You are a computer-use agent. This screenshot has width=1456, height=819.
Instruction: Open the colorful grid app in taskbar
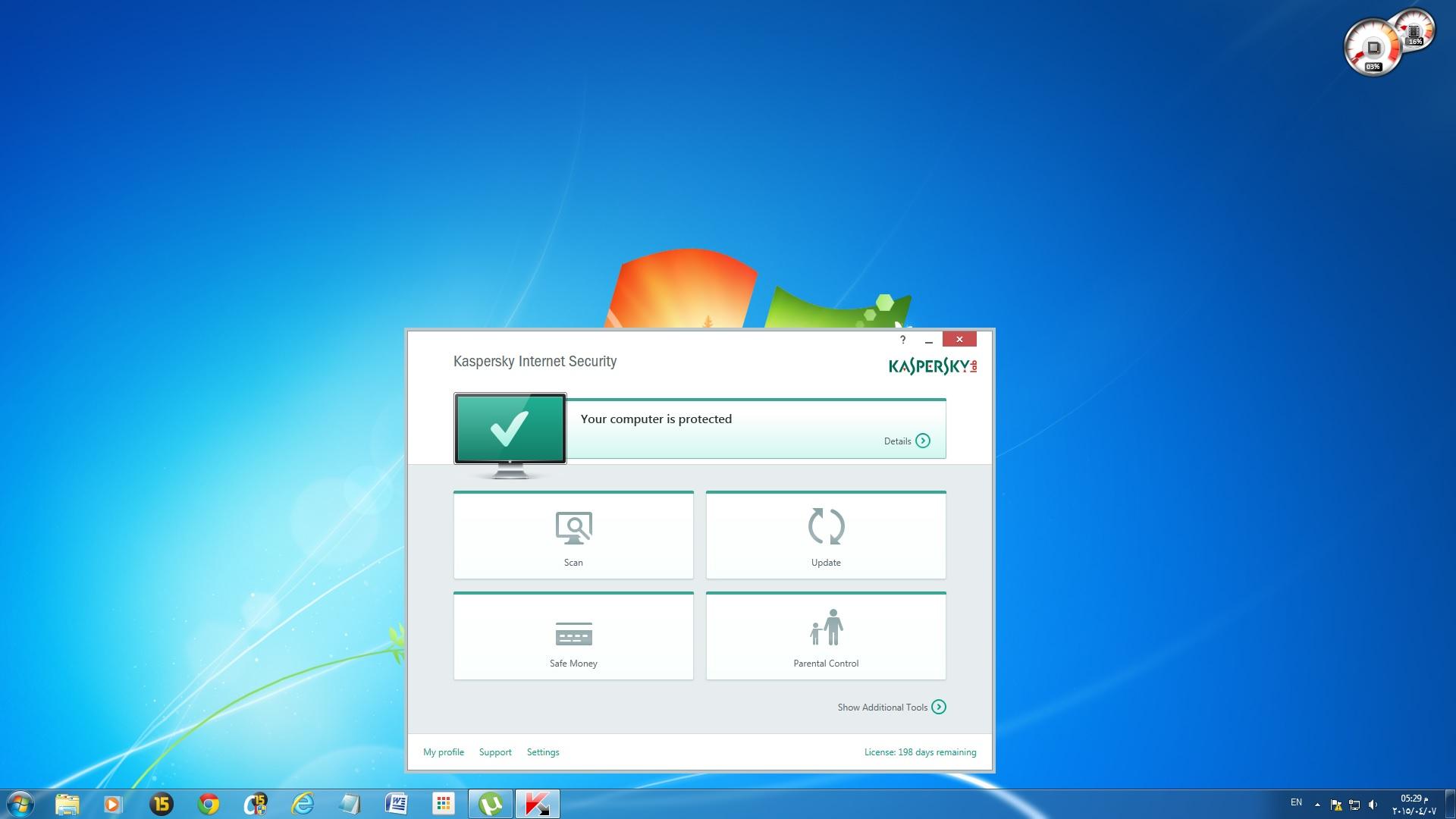[444, 804]
